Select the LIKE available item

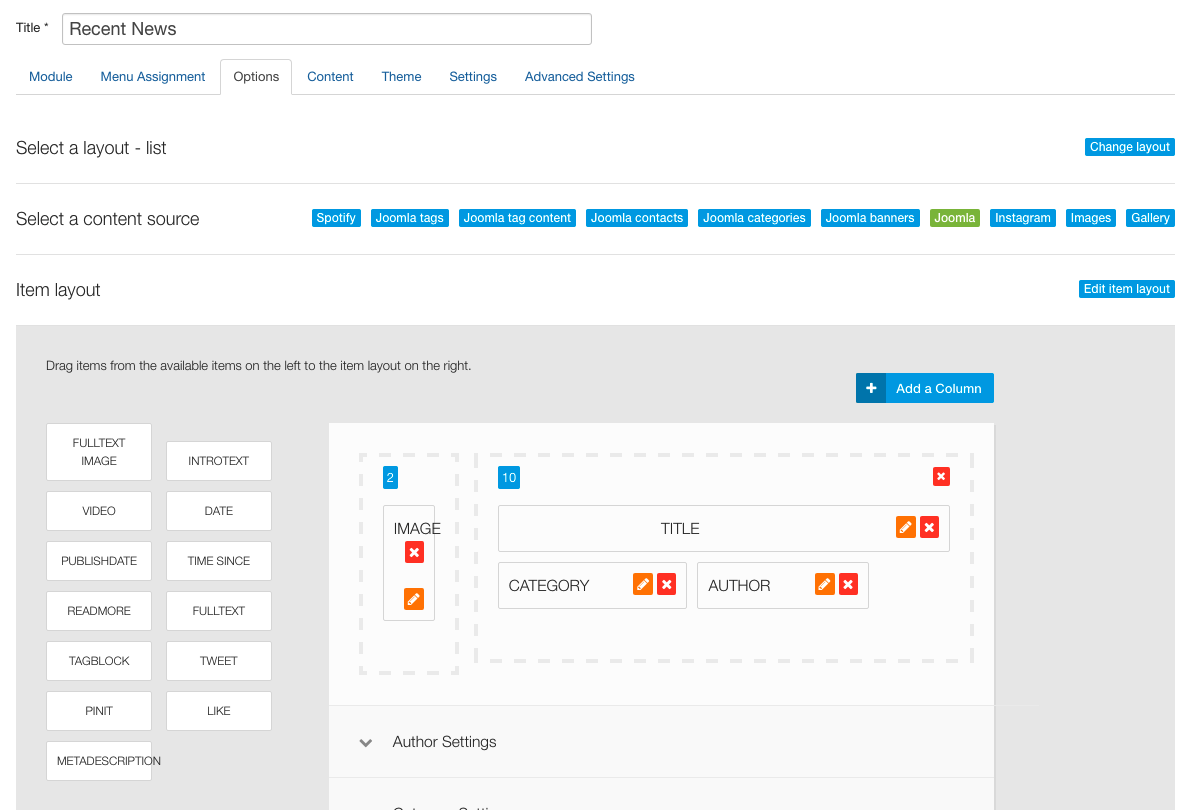(219, 711)
